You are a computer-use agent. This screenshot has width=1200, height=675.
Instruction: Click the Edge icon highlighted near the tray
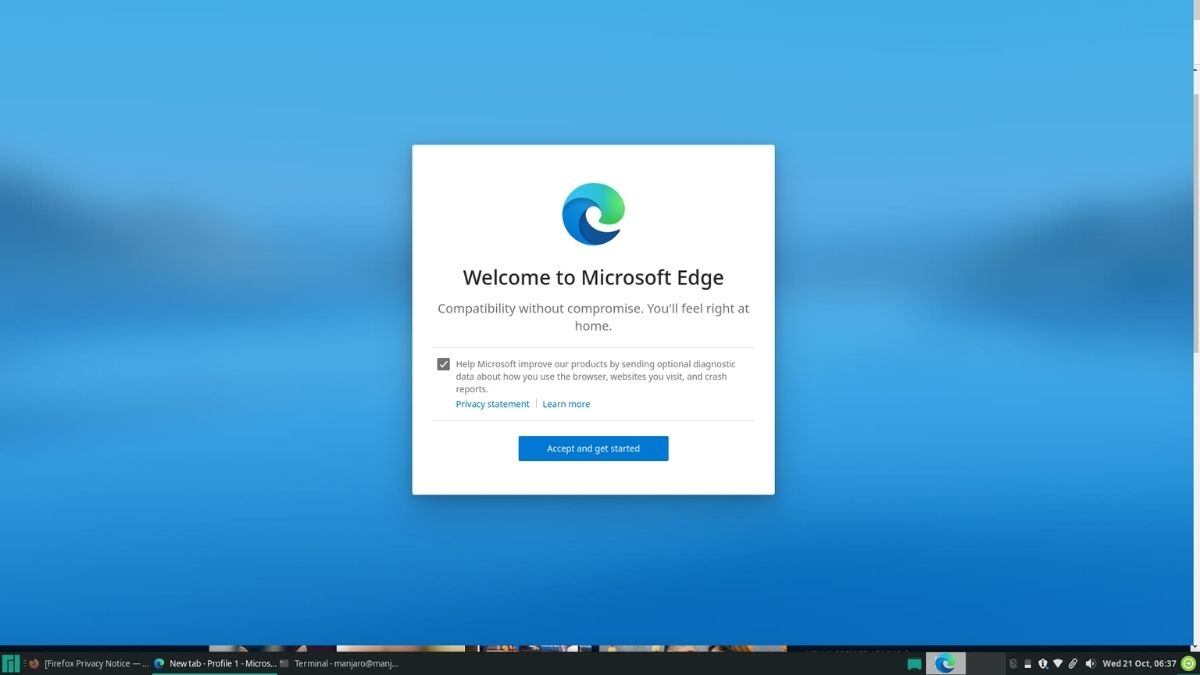[x=944, y=663]
